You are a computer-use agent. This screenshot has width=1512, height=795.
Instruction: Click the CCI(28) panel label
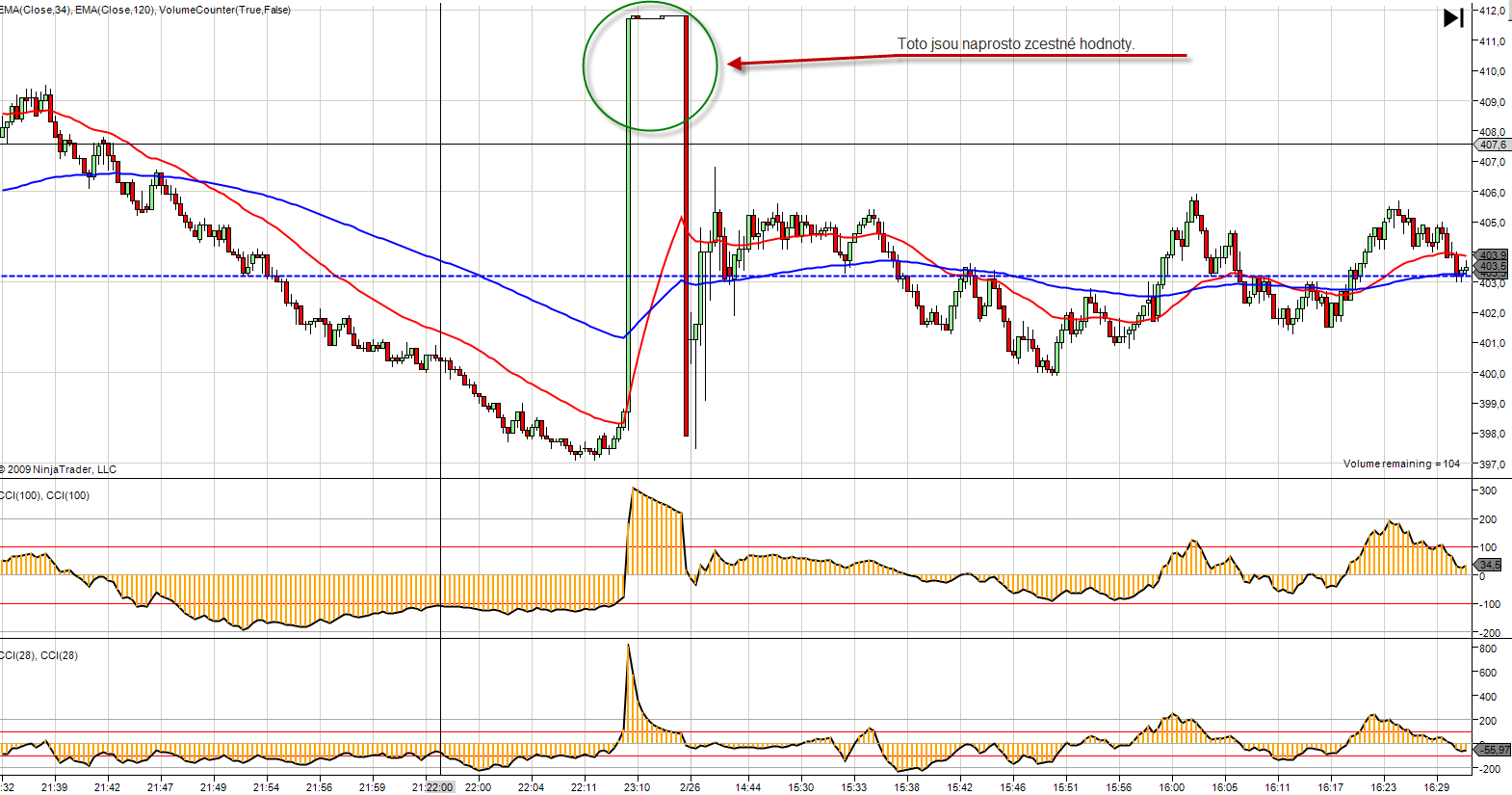click(39, 655)
